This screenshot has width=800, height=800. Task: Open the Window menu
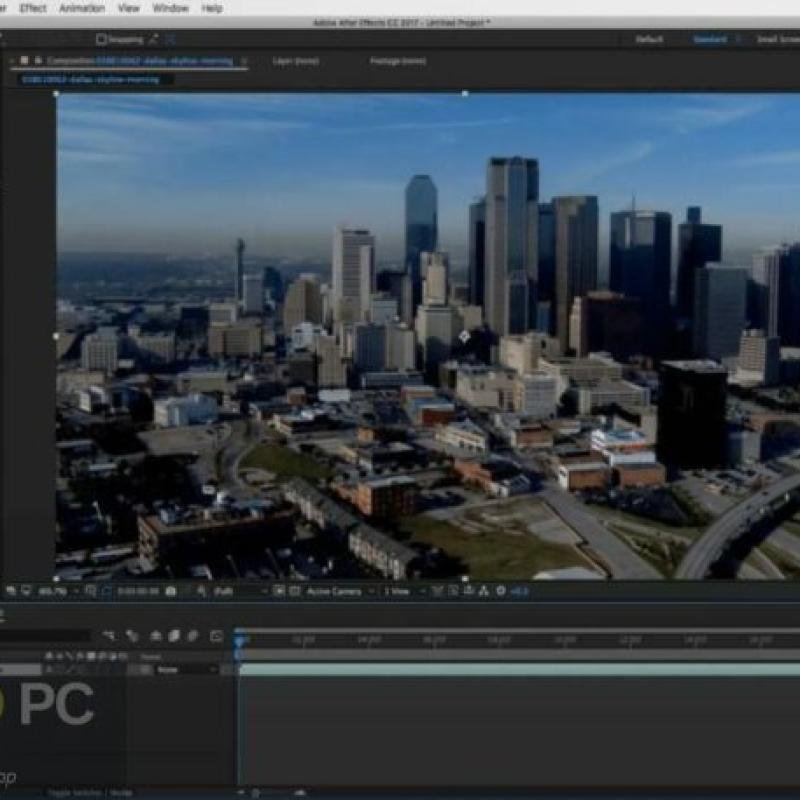(x=171, y=8)
